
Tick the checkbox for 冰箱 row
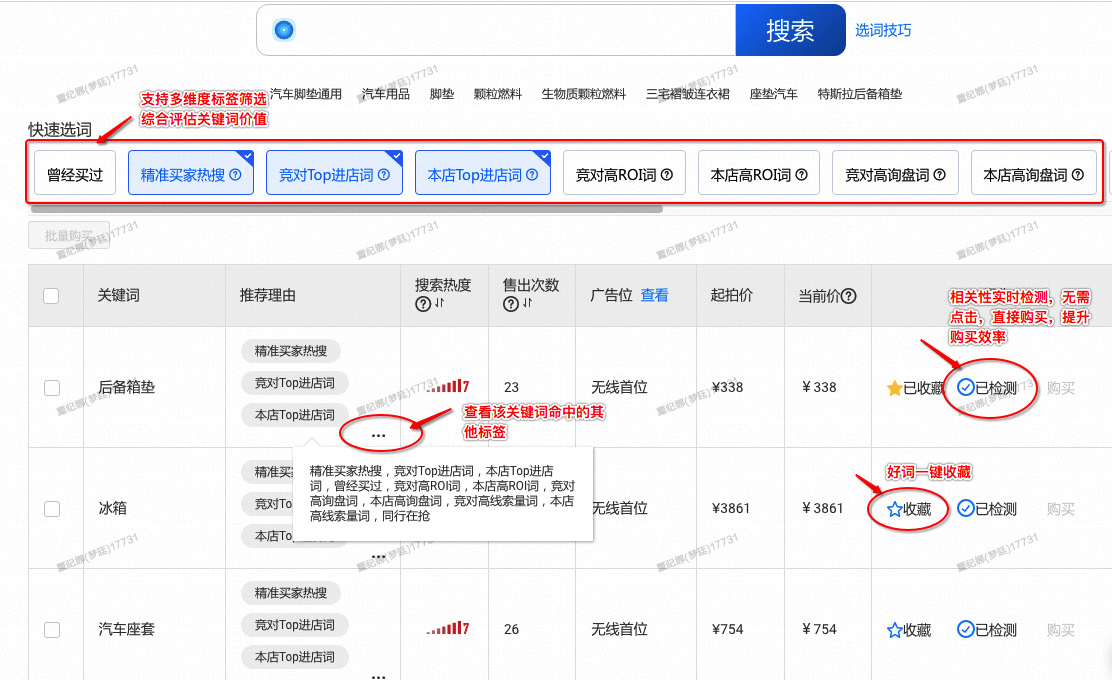point(52,509)
